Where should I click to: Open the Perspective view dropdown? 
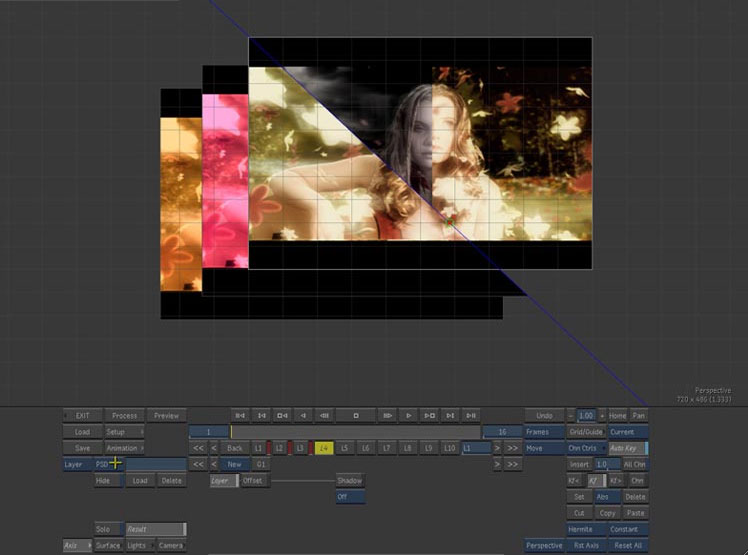[x=544, y=545]
